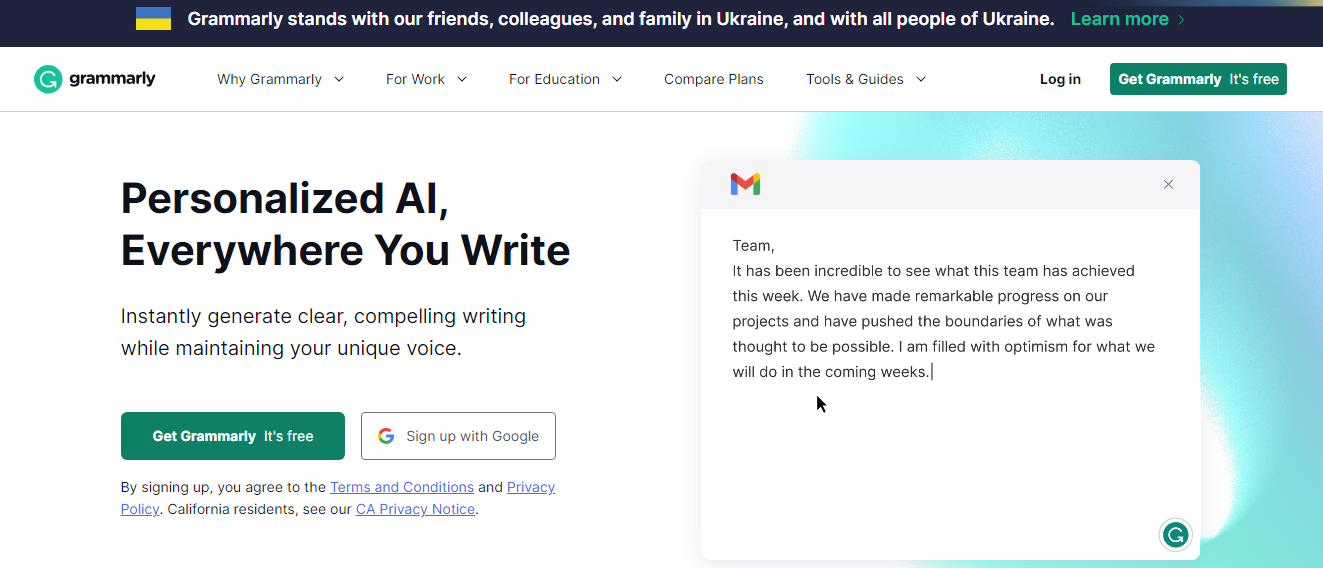1323x568 pixels.
Task: Open the For Work dropdown menu
Action: click(x=427, y=79)
